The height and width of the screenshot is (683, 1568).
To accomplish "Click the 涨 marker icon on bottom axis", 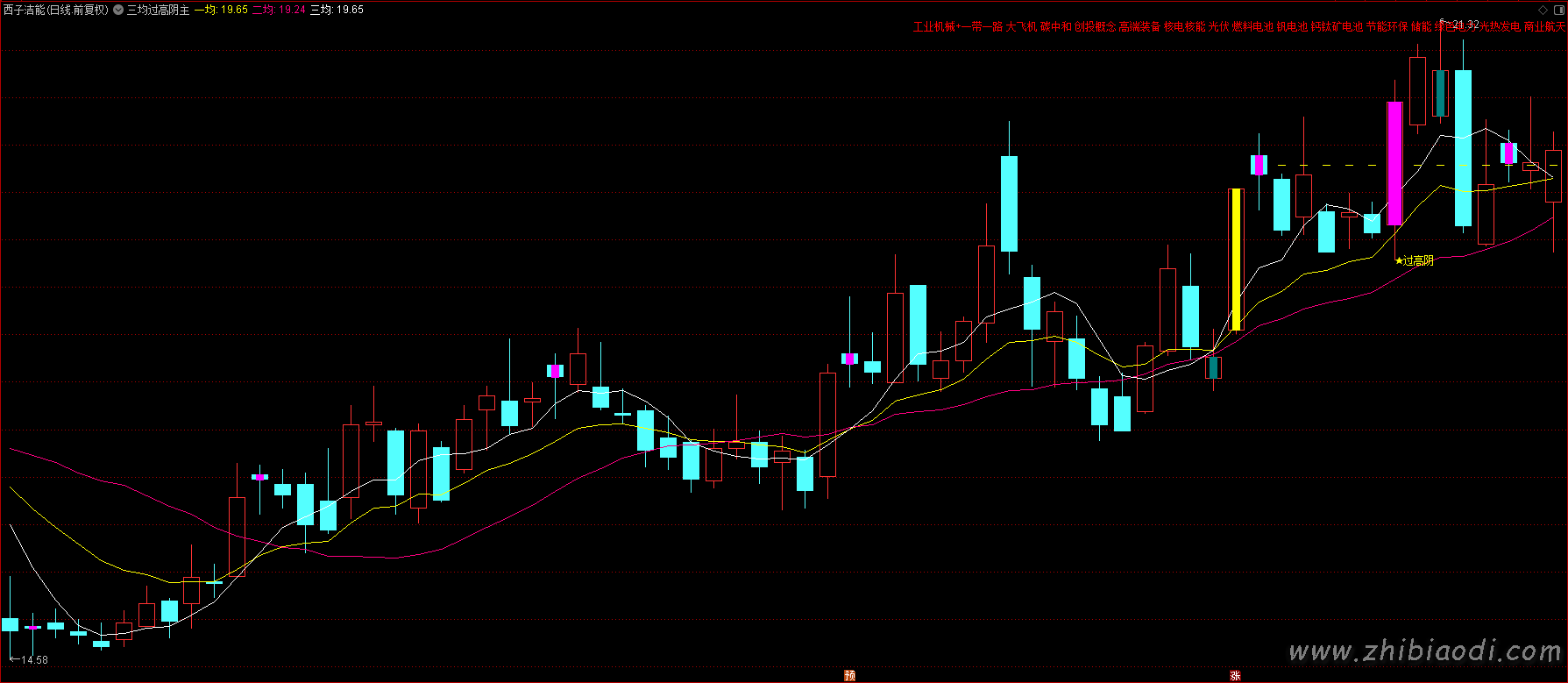I will point(1235,675).
